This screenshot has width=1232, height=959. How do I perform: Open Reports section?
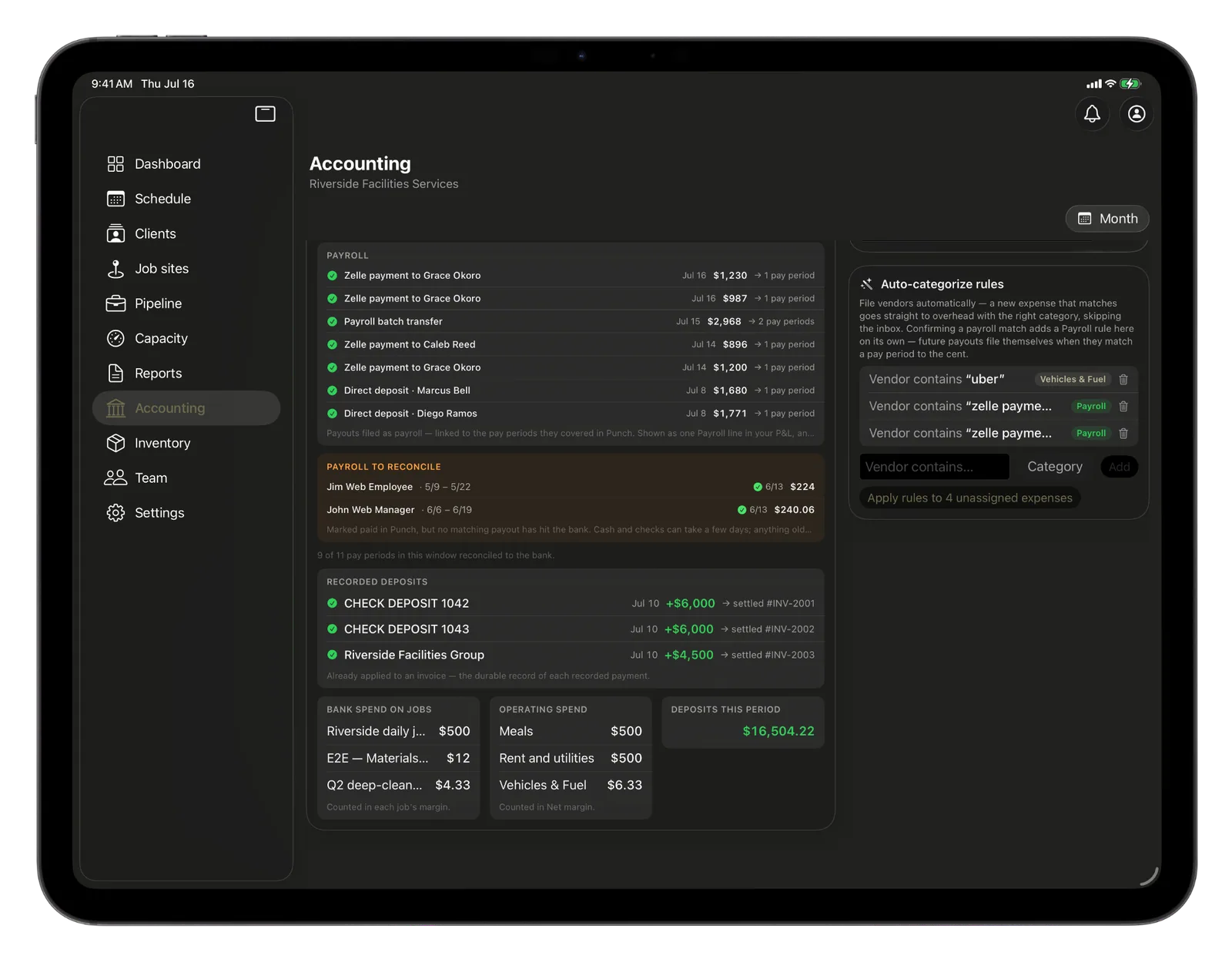[186, 374]
